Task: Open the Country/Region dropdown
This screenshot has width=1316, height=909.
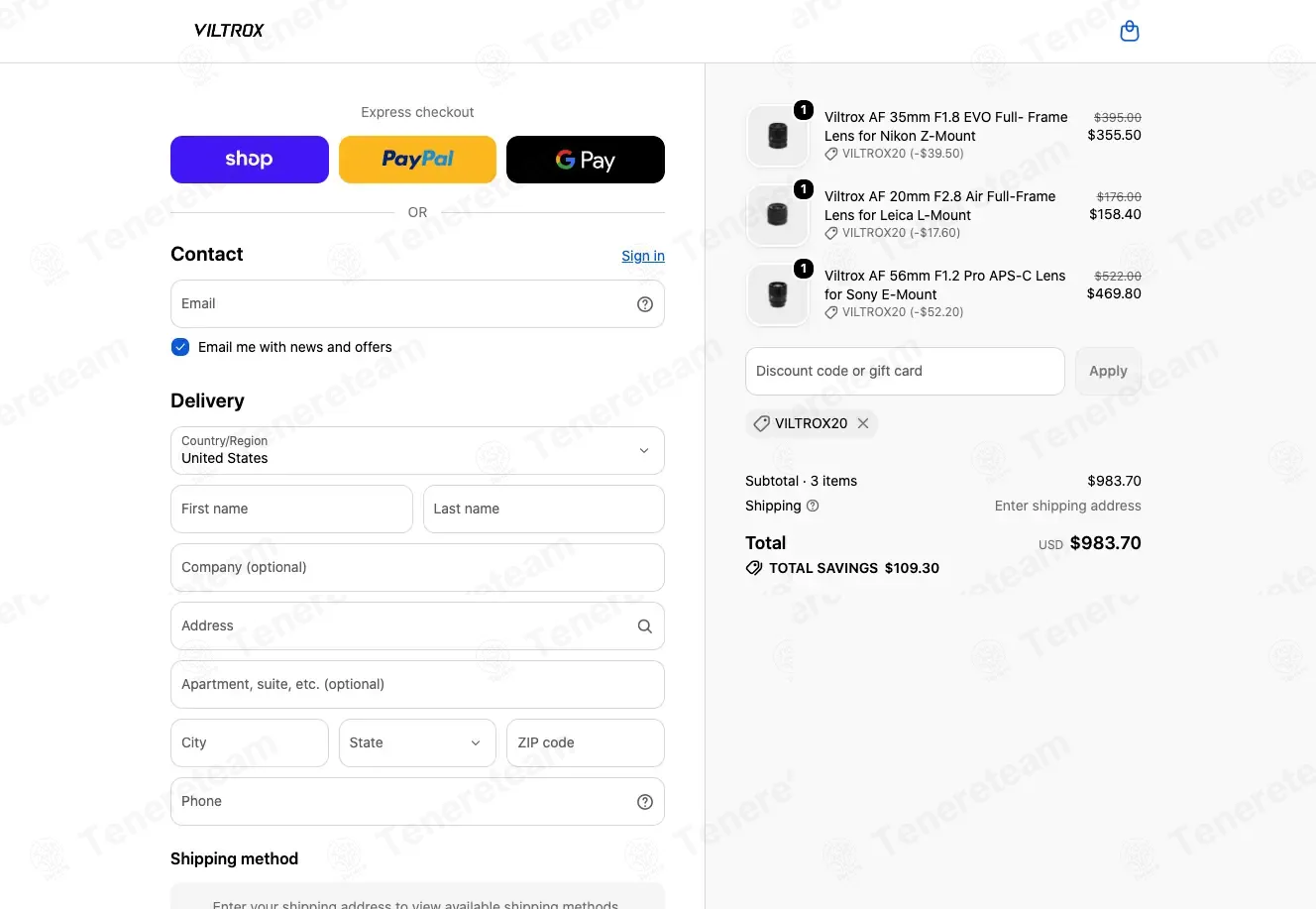Action: pos(417,451)
